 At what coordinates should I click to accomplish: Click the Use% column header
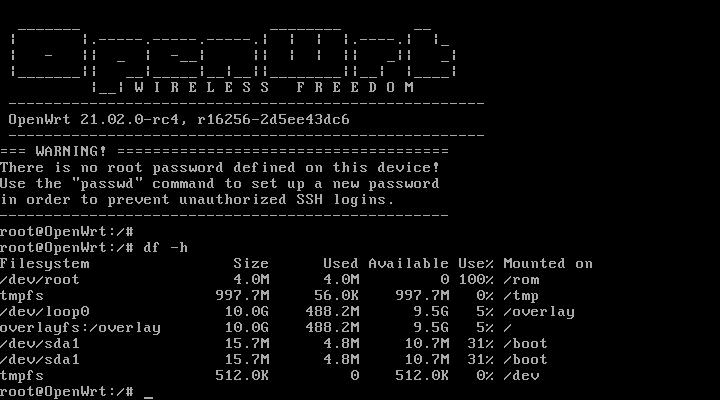click(476, 264)
